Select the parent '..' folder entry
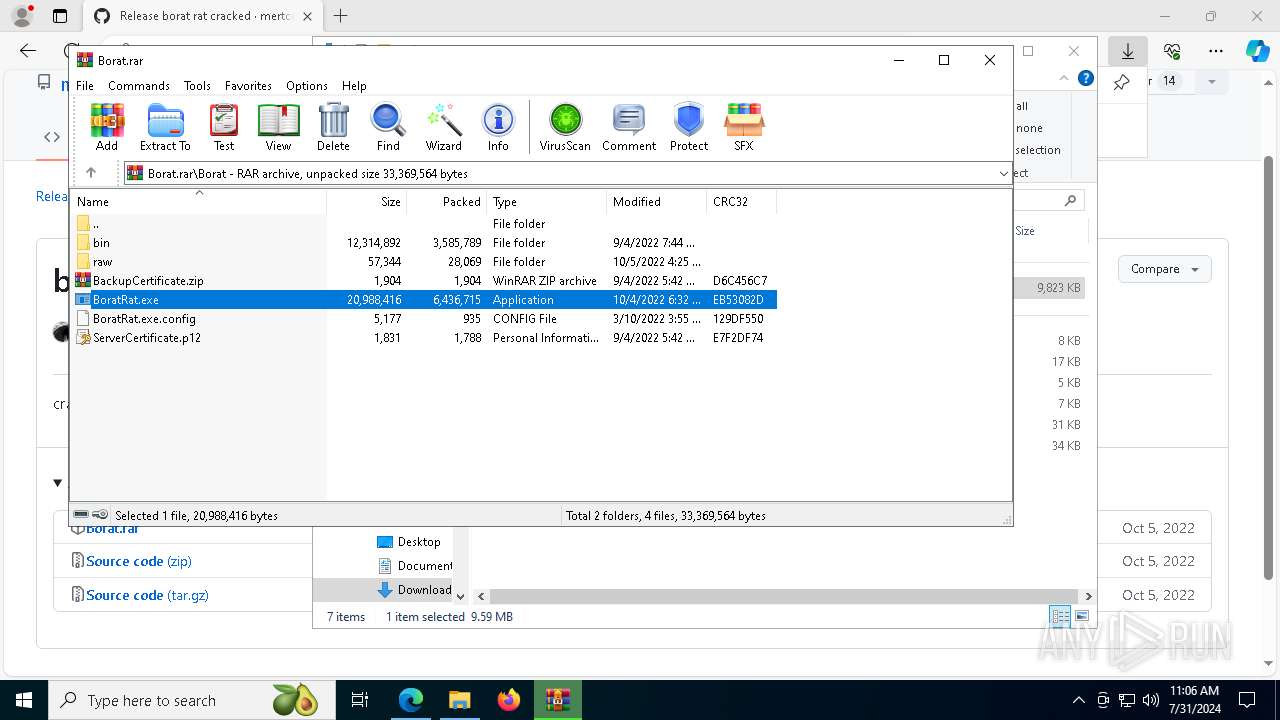Viewport: 1280px width, 720px height. (424, 224)
